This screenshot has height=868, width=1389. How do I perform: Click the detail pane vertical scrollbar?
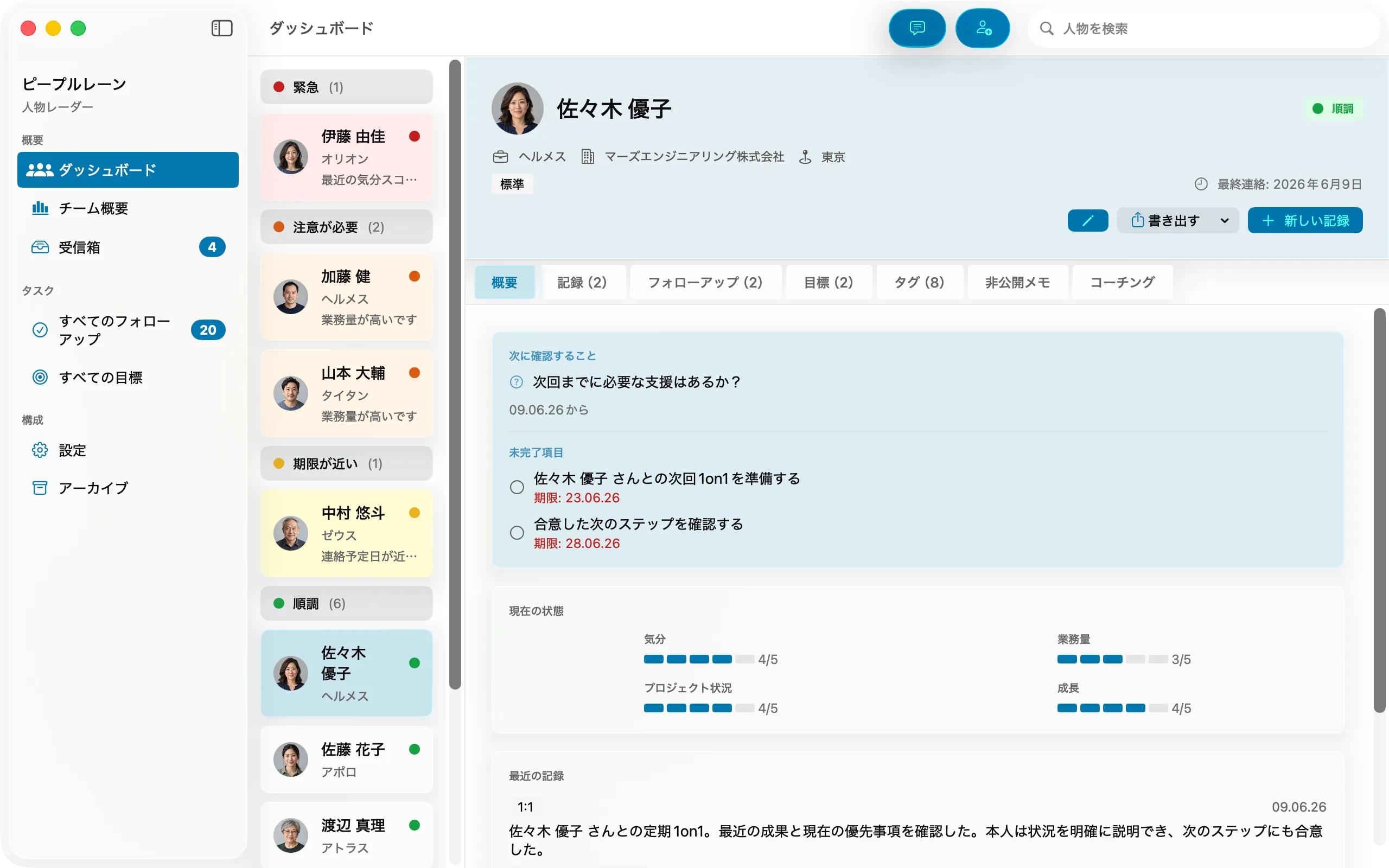pyautogui.click(x=1379, y=511)
